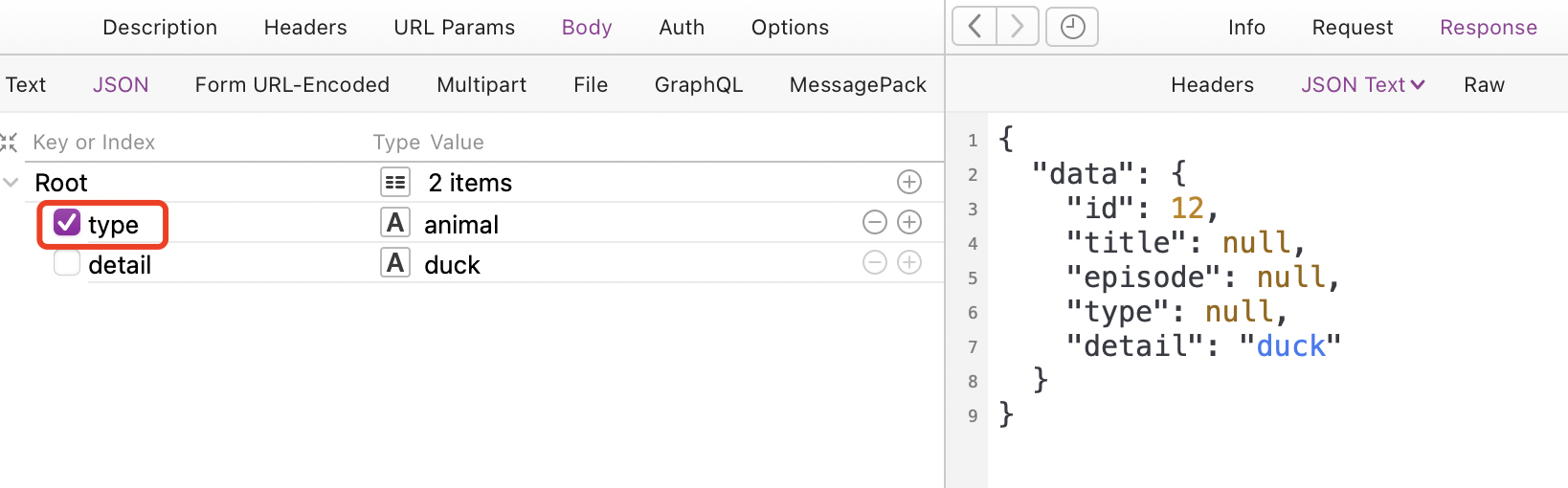The image size is (1568, 488).
Task: Select the Response panel tab
Action: 1489,27
